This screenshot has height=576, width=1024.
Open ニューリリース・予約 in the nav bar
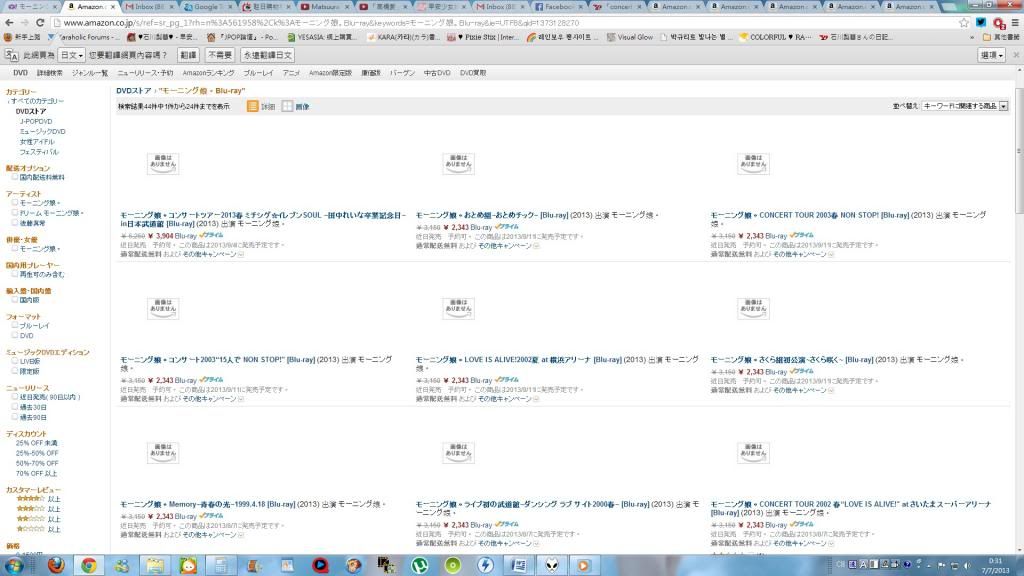pos(145,73)
